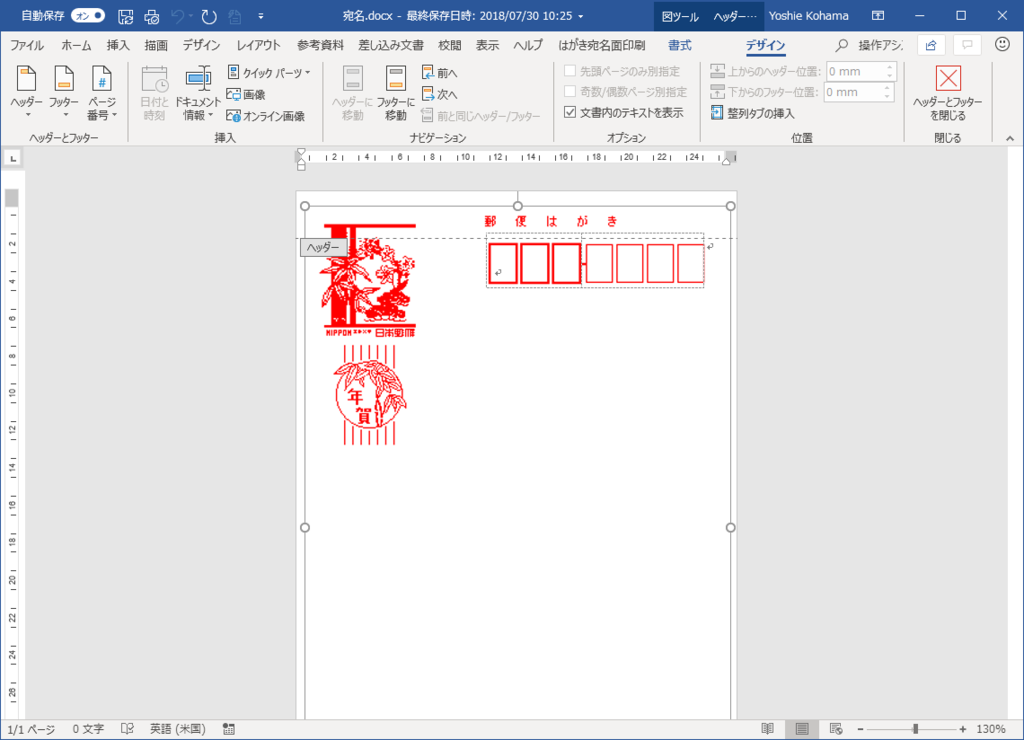1024x740 pixels.
Task: Click the ribbon display options icon
Action: point(878,16)
